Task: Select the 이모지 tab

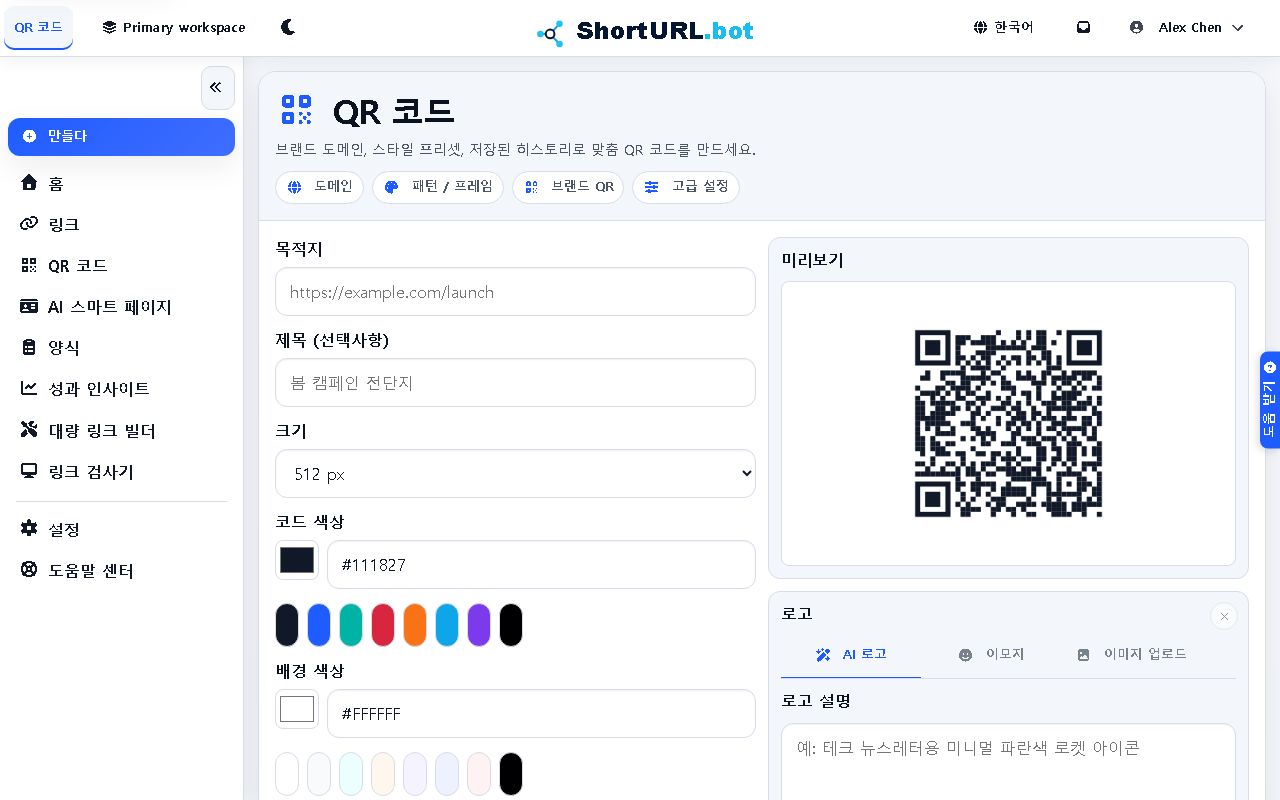Action: click(x=991, y=655)
